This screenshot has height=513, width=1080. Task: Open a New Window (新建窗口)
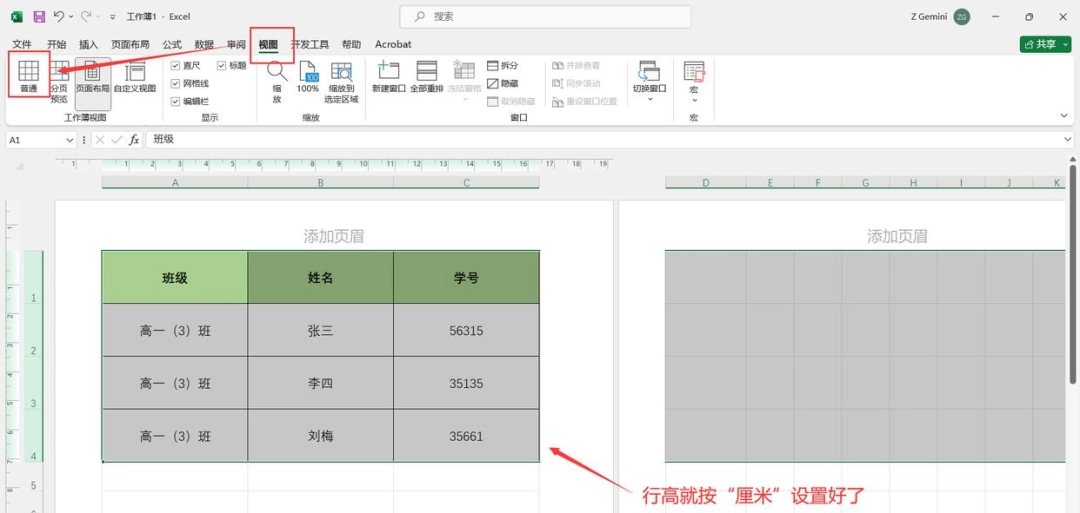[x=389, y=76]
